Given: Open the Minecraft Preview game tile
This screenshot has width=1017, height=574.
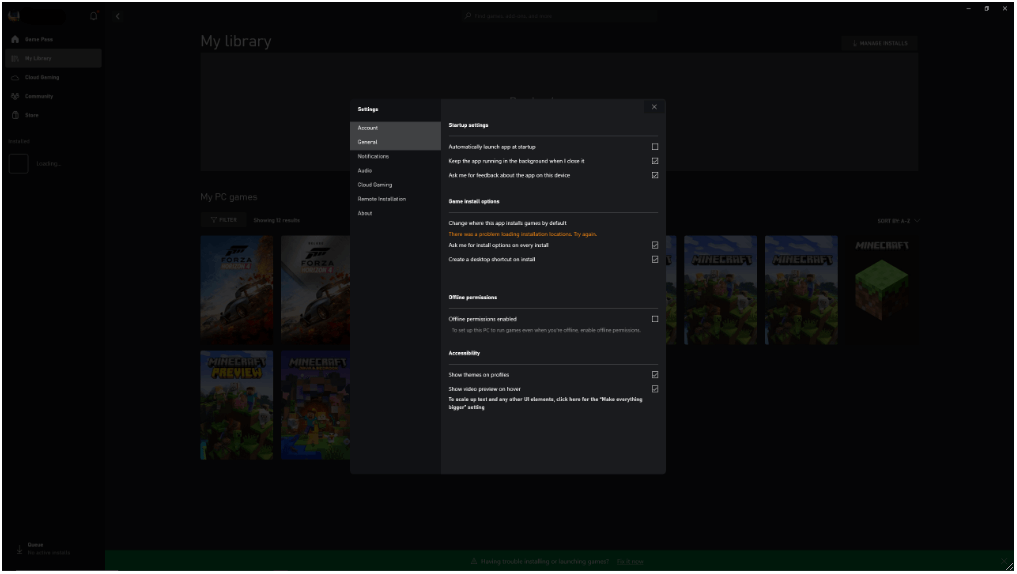Looking at the screenshot, I should (237, 405).
